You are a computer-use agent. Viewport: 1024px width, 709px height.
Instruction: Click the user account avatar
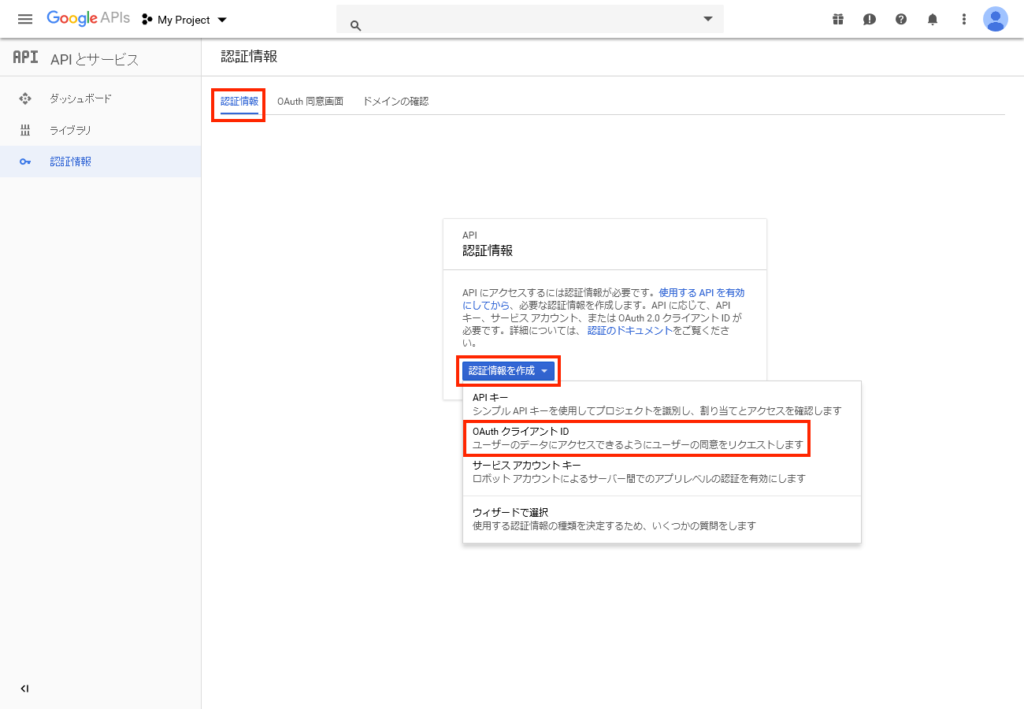pyautogui.click(x=995, y=19)
